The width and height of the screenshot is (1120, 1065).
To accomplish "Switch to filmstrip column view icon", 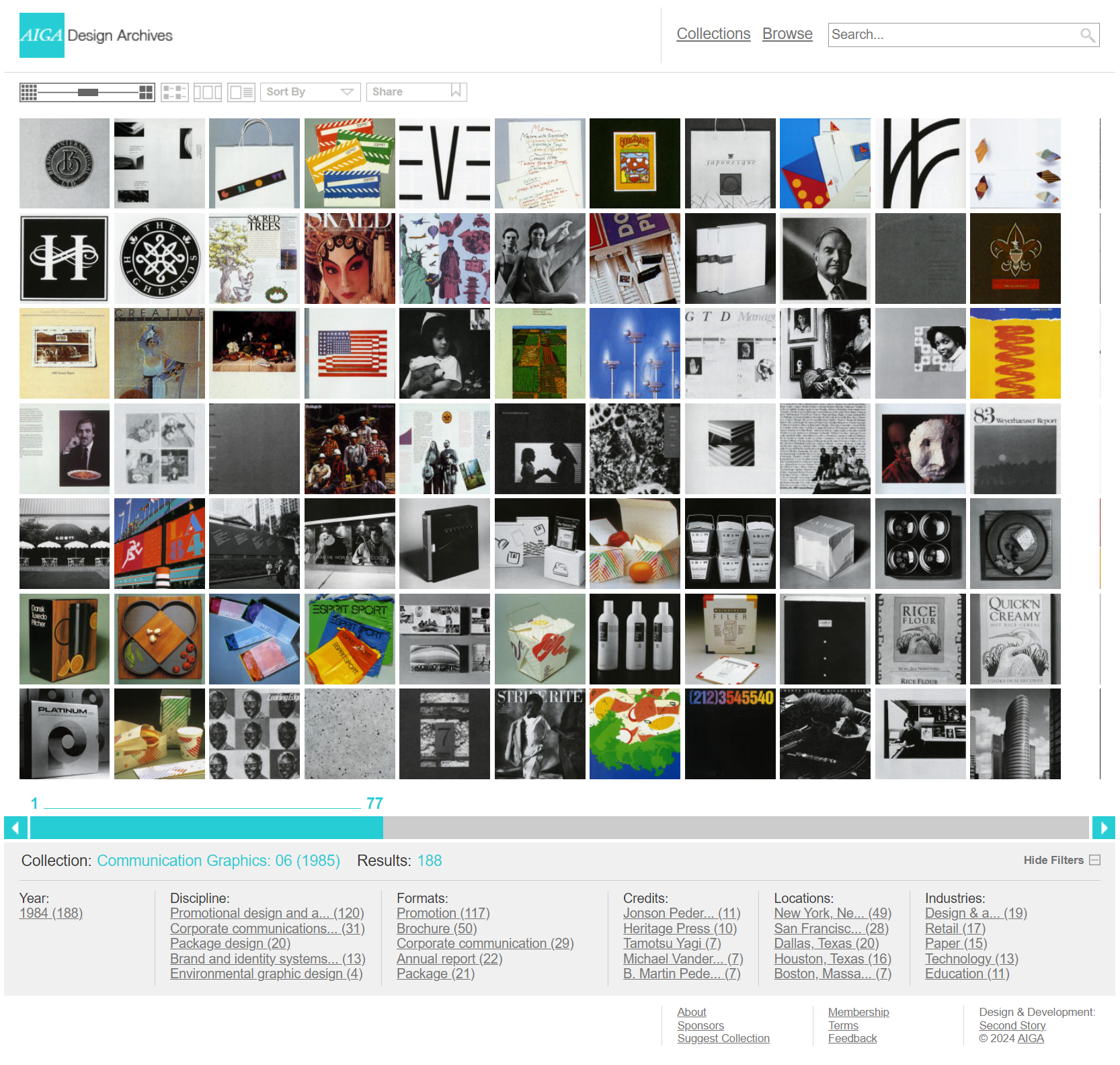I will 208,92.
